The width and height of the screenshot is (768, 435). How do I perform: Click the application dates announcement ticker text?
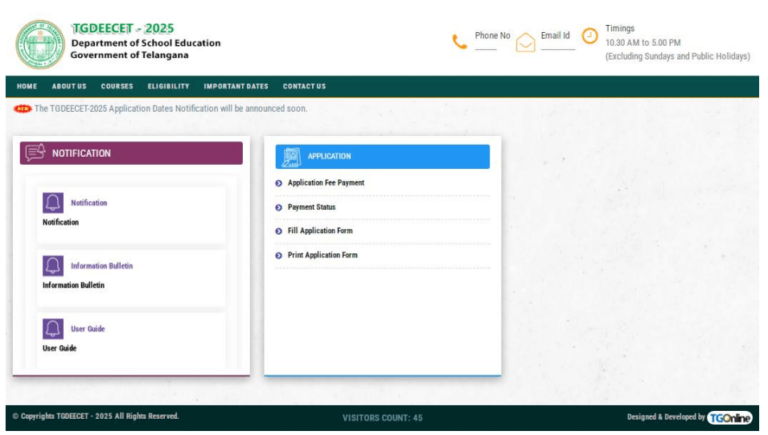pos(171,109)
